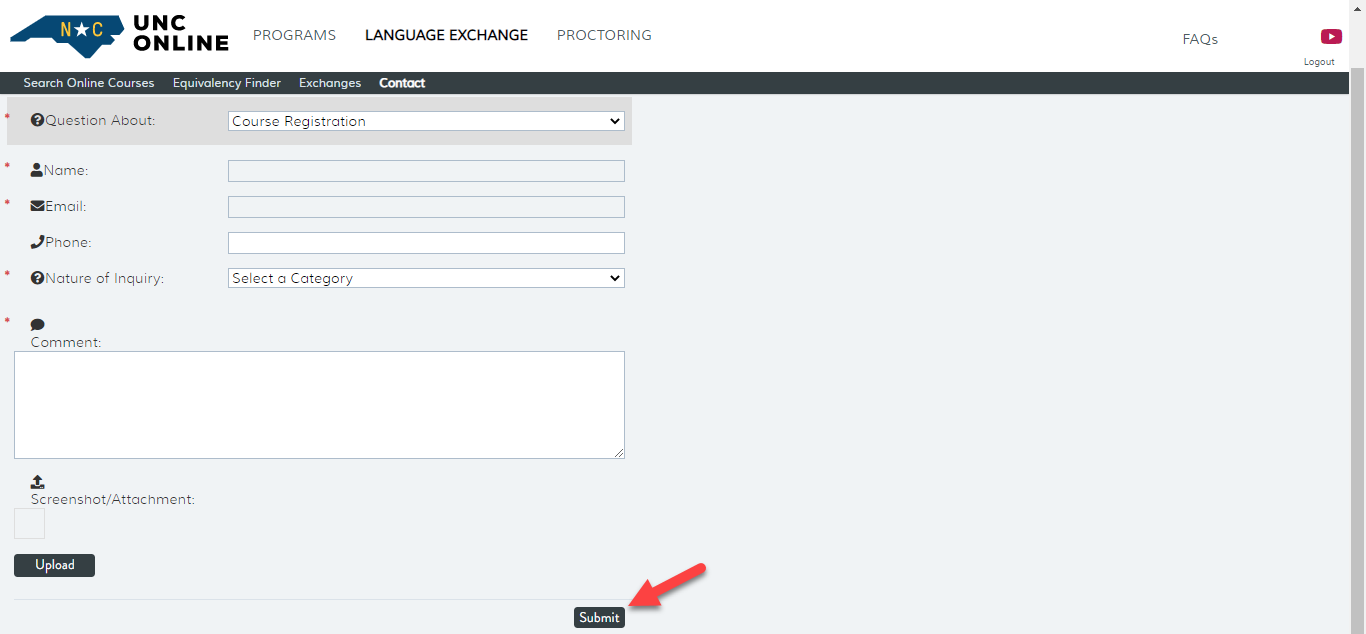Click the Logout link
This screenshot has height=634, width=1366.
click(1319, 62)
